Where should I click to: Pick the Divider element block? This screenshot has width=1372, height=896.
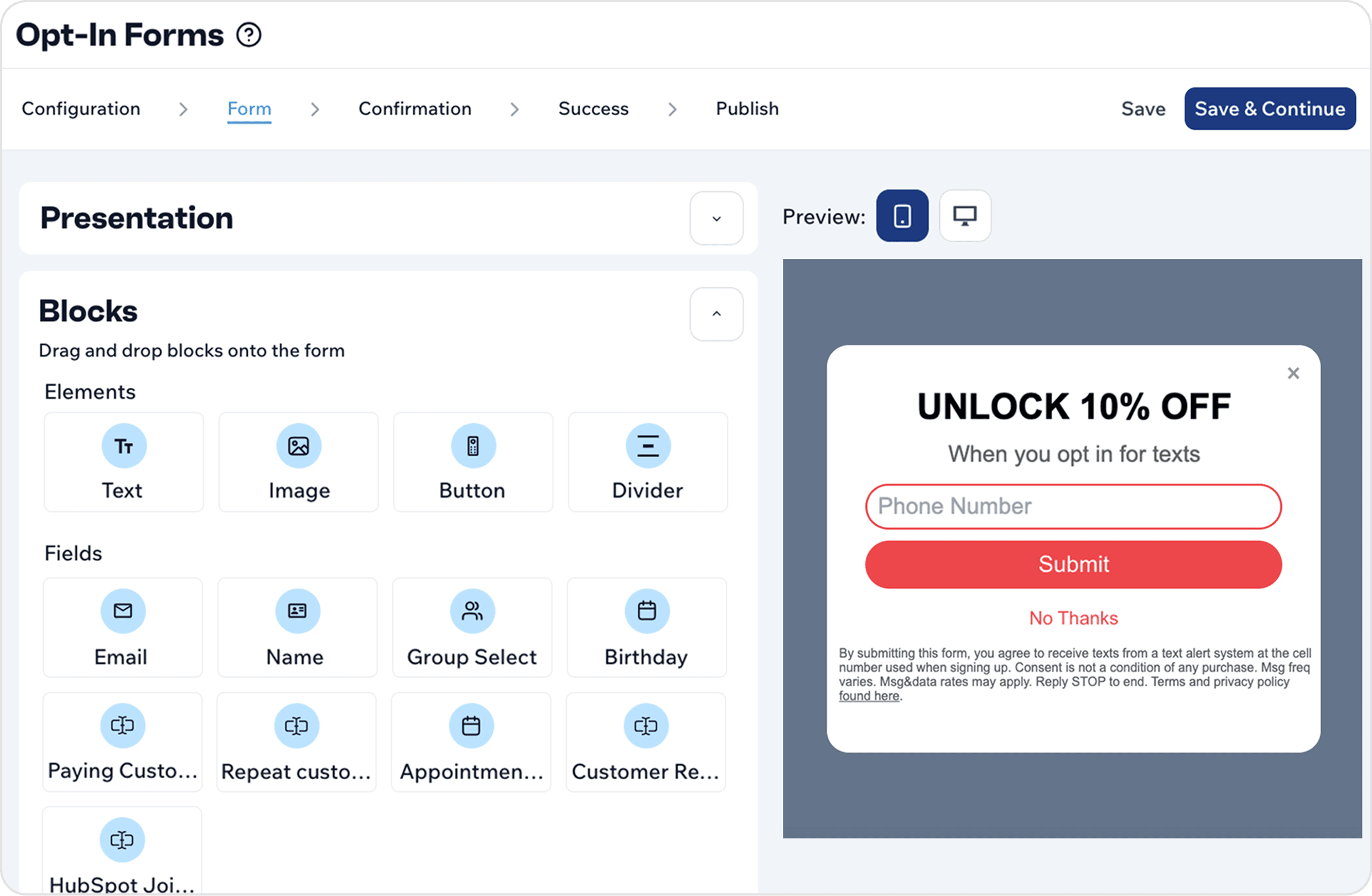[x=647, y=462]
